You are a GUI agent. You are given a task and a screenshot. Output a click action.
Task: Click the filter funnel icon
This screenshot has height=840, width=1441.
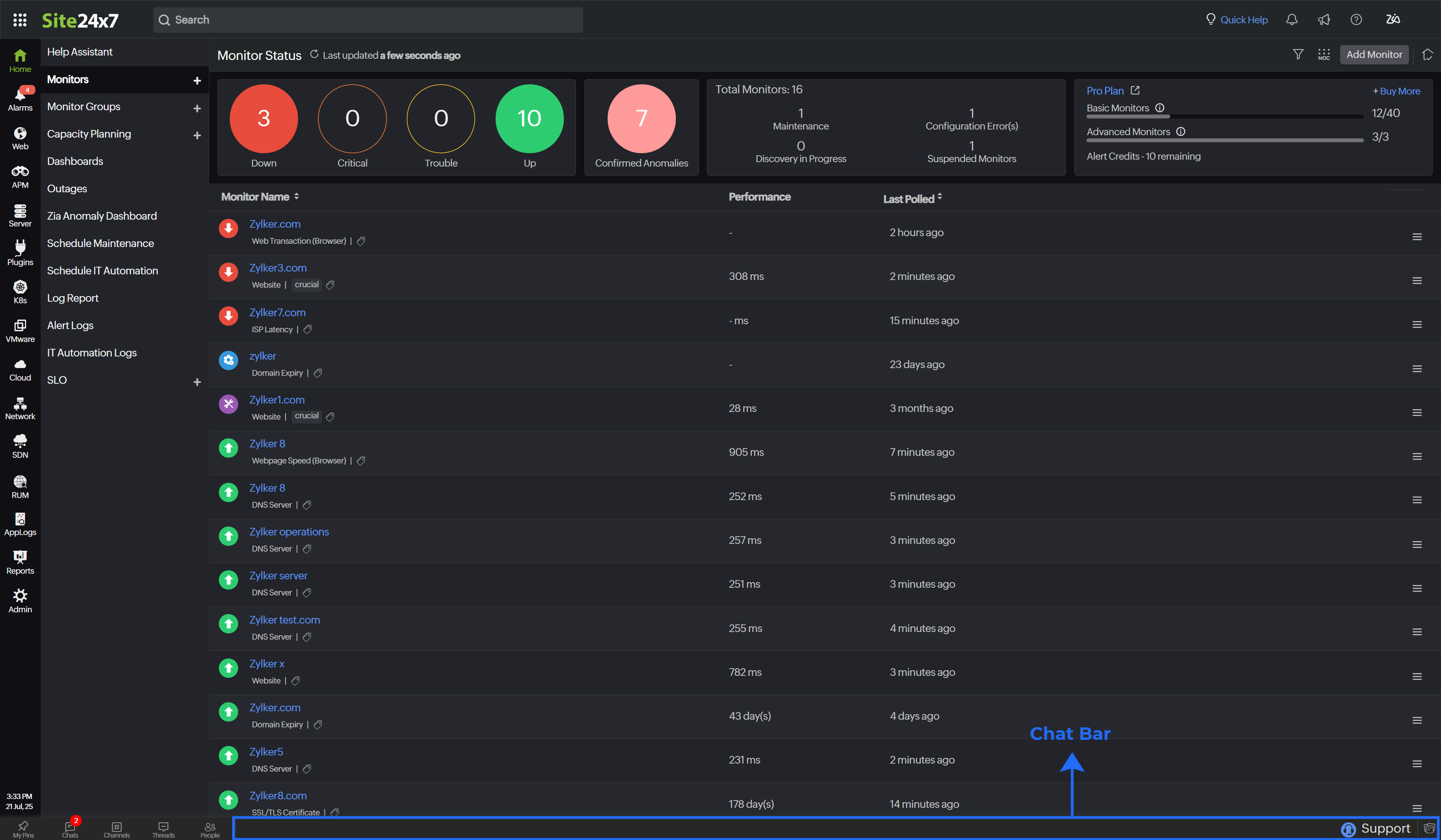pos(1298,54)
